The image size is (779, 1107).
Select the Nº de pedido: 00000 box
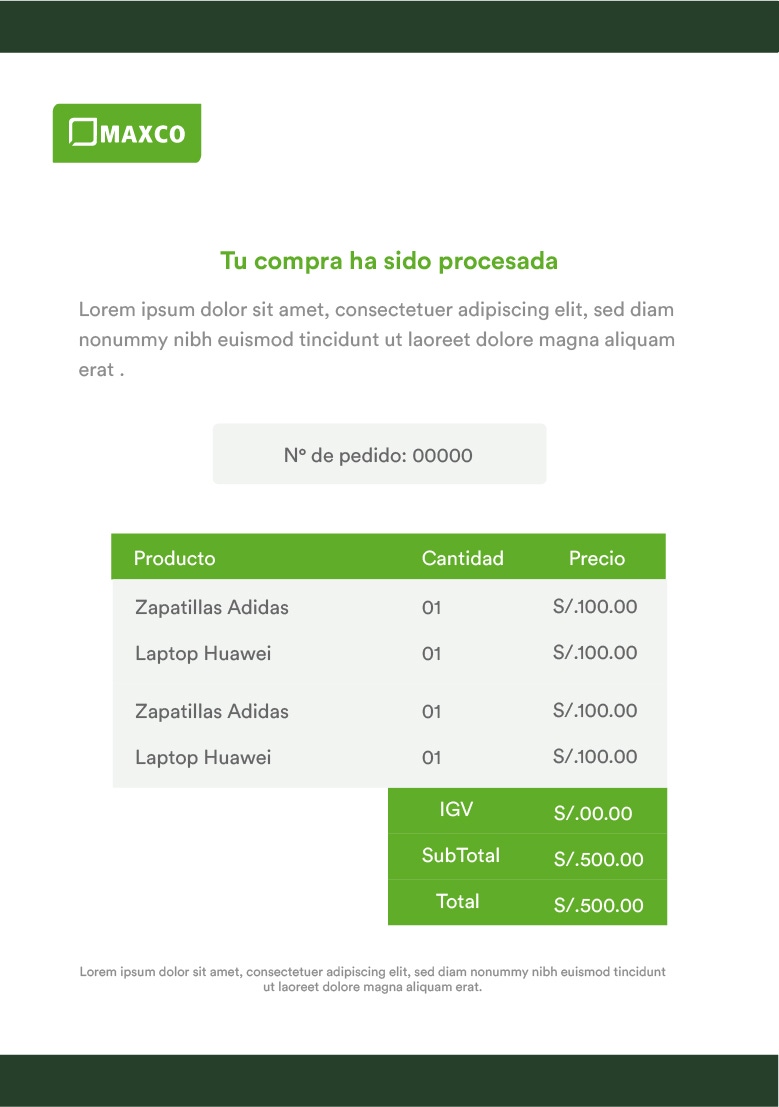click(x=379, y=454)
